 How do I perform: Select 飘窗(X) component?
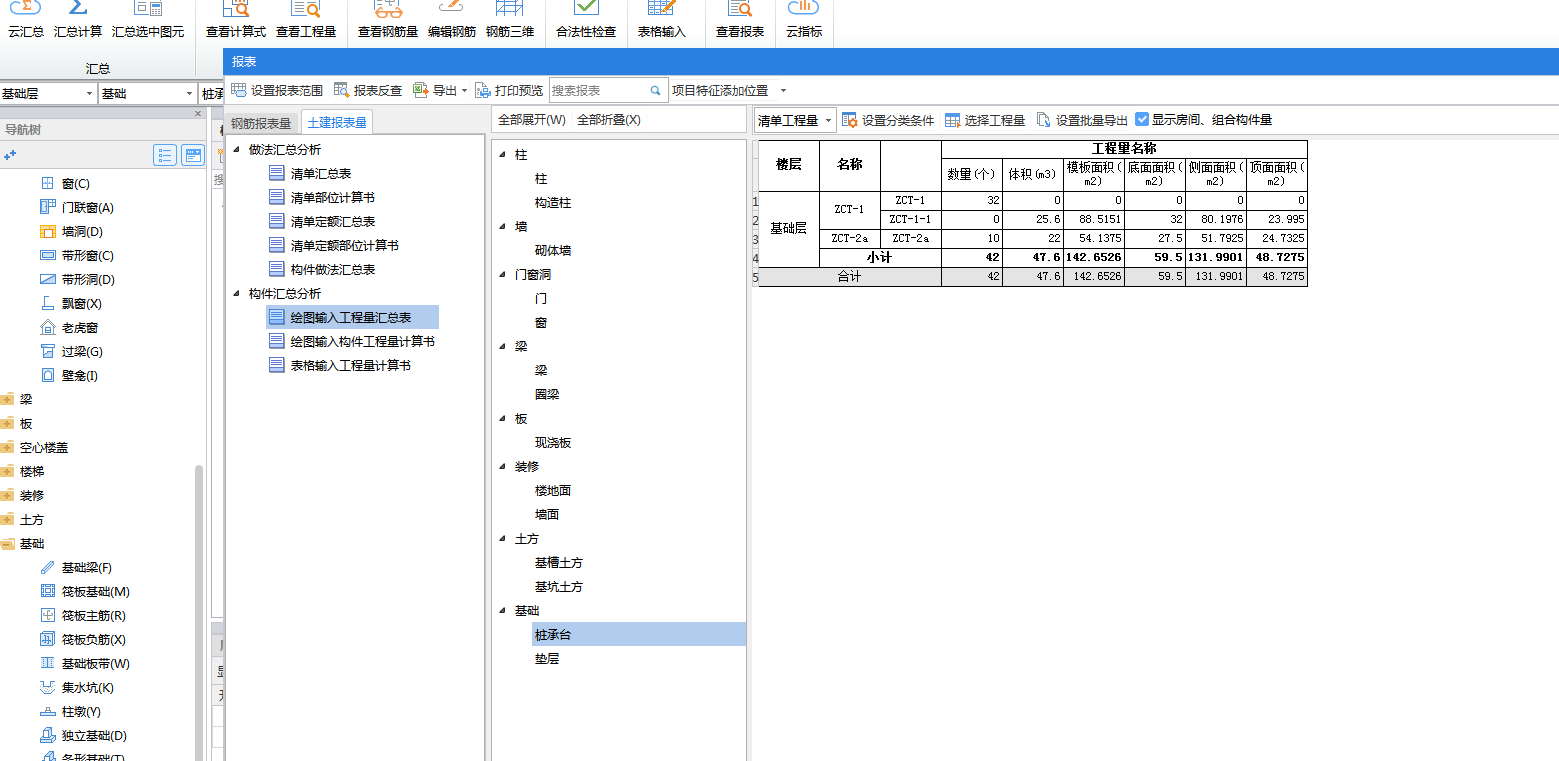click(x=71, y=304)
